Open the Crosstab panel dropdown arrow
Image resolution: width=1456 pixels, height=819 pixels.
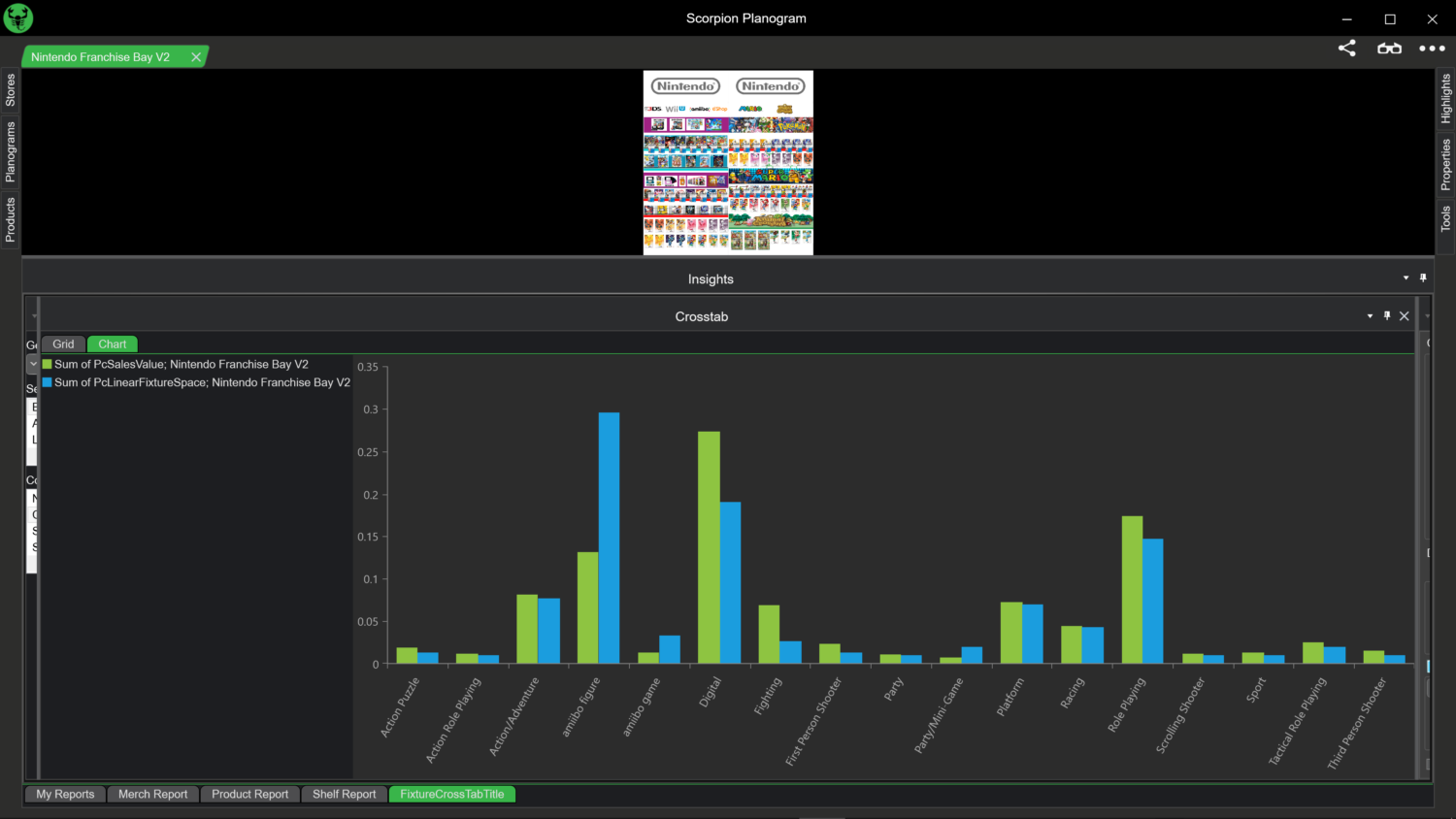[x=1370, y=316]
